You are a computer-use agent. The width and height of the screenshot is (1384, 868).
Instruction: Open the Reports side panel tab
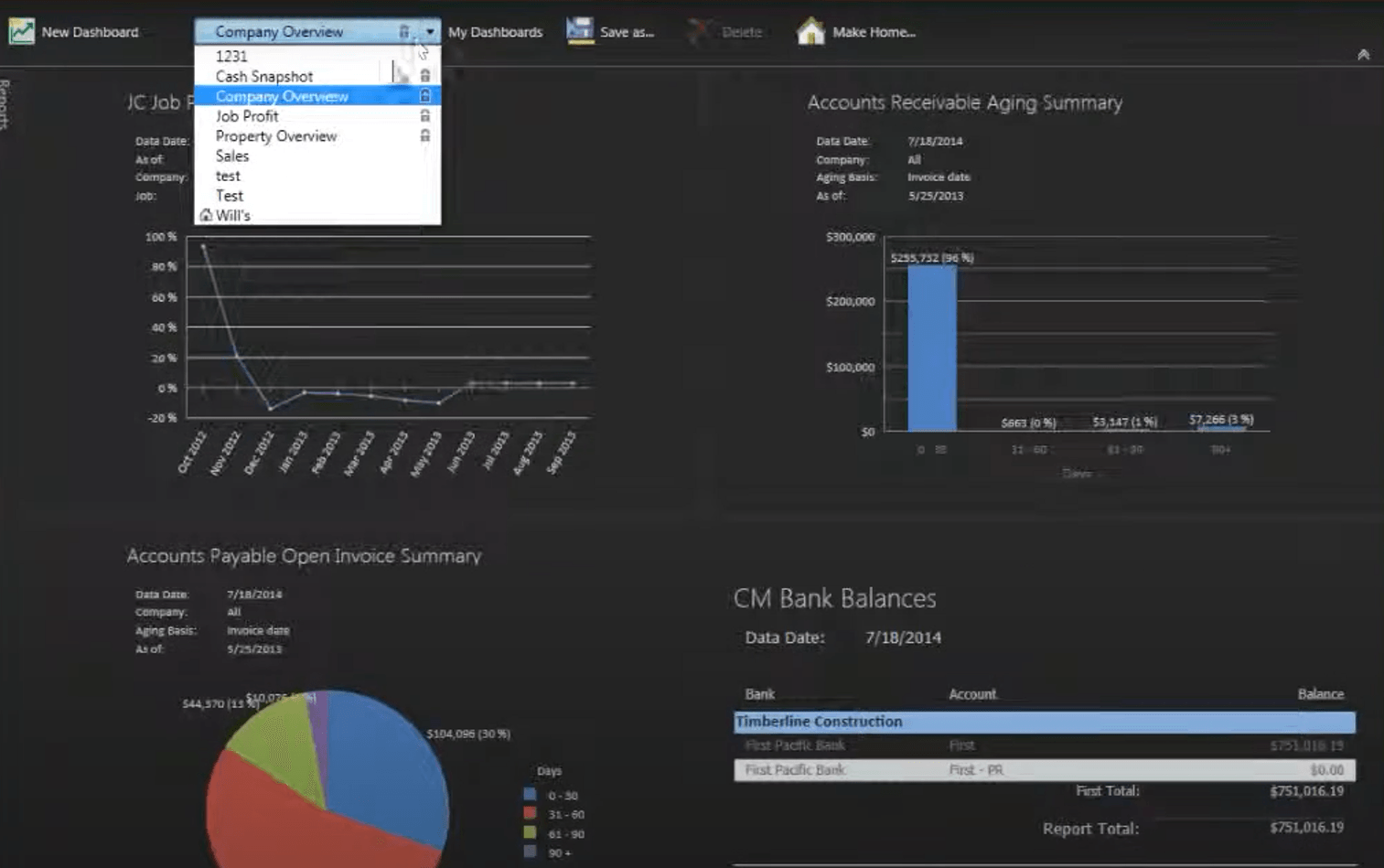5,103
